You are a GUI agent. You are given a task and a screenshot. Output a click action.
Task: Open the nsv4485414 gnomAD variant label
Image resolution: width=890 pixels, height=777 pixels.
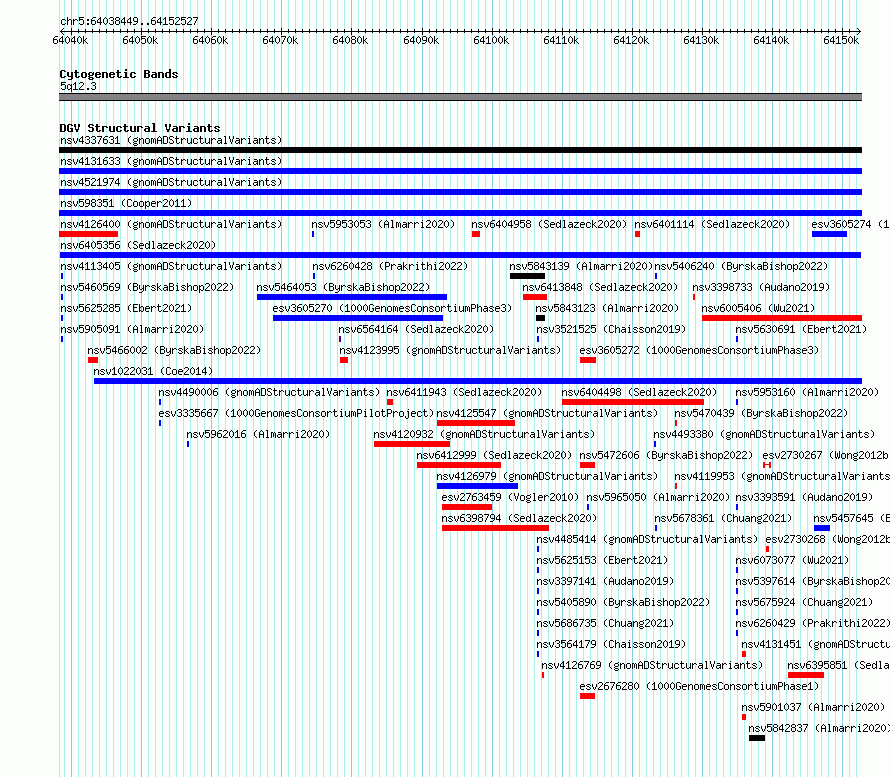(x=647, y=539)
